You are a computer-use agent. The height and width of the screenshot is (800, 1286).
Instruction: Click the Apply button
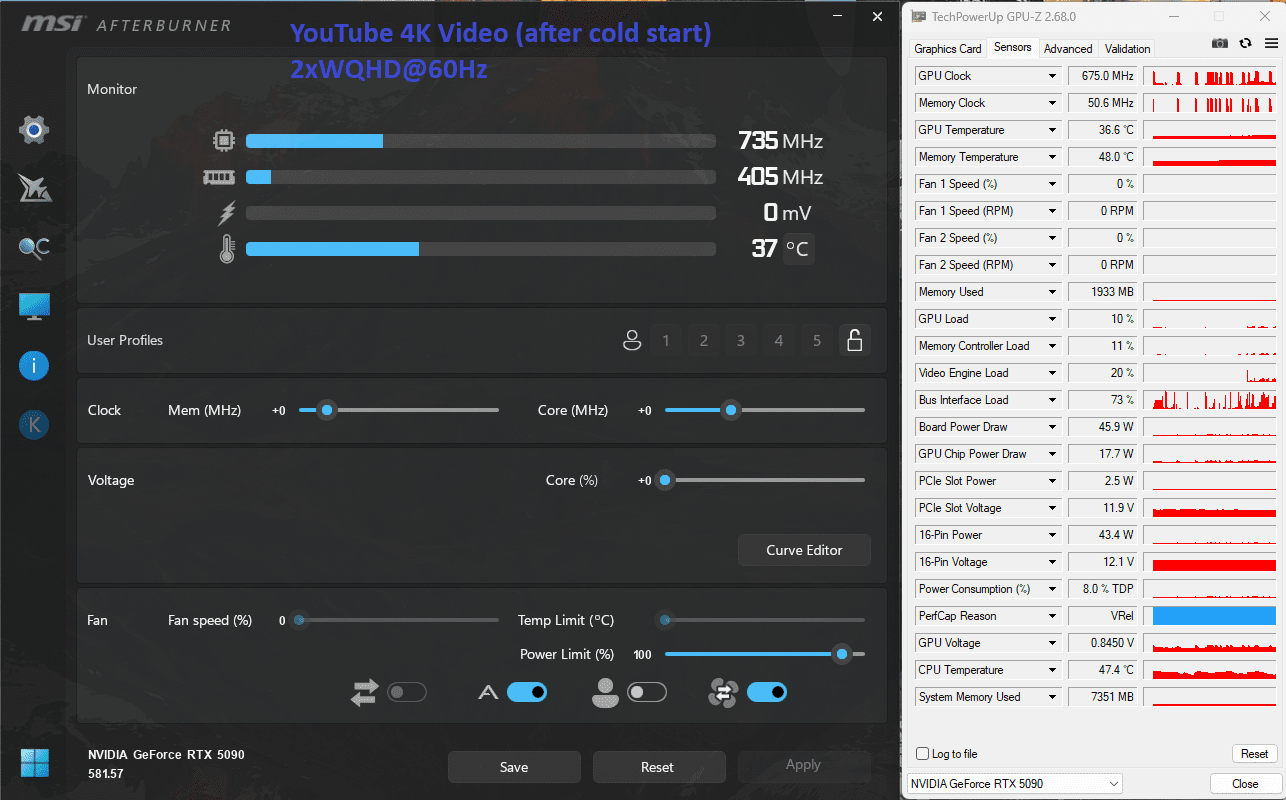click(x=803, y=766)
